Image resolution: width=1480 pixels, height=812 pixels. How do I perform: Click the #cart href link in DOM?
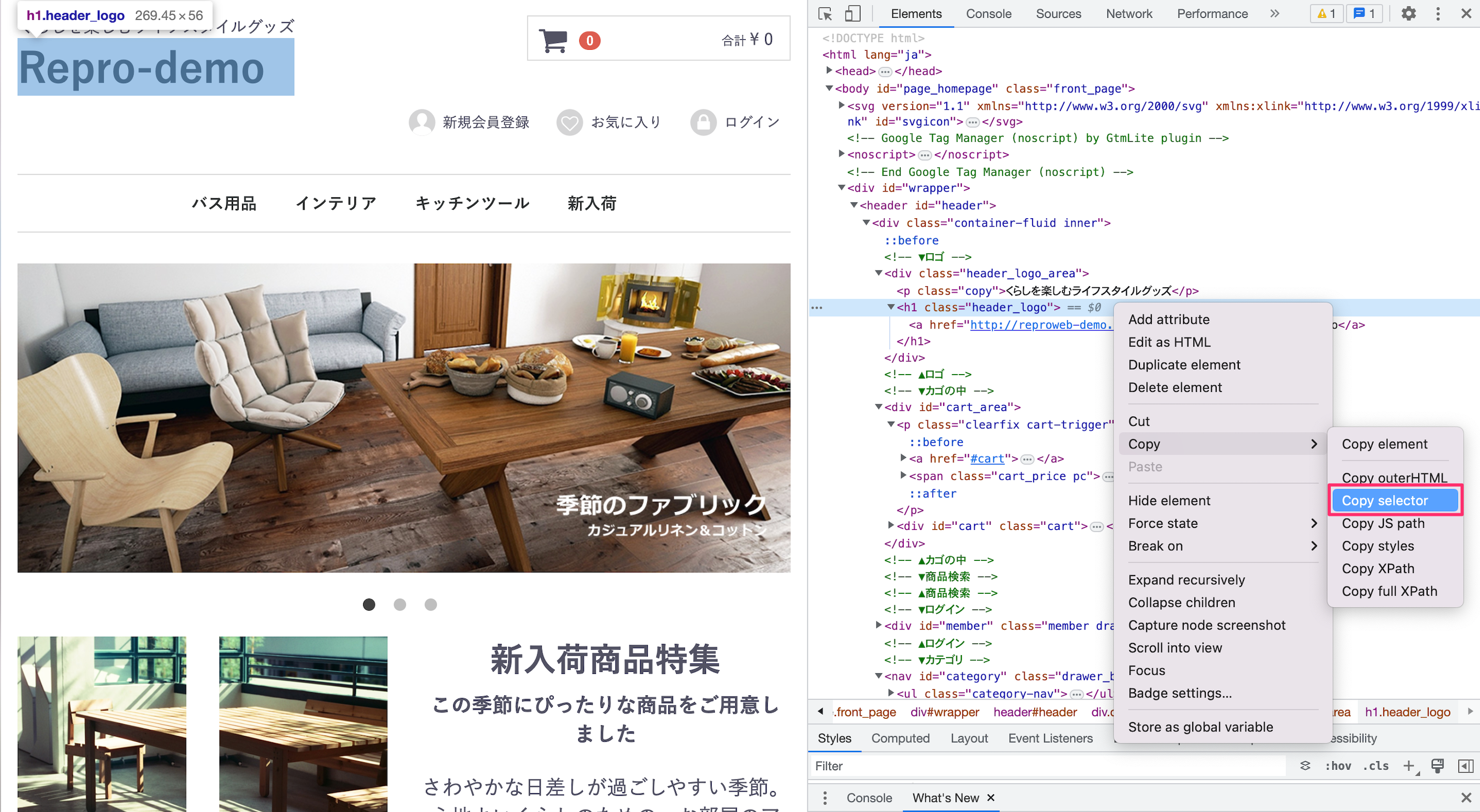click(987, 458)
